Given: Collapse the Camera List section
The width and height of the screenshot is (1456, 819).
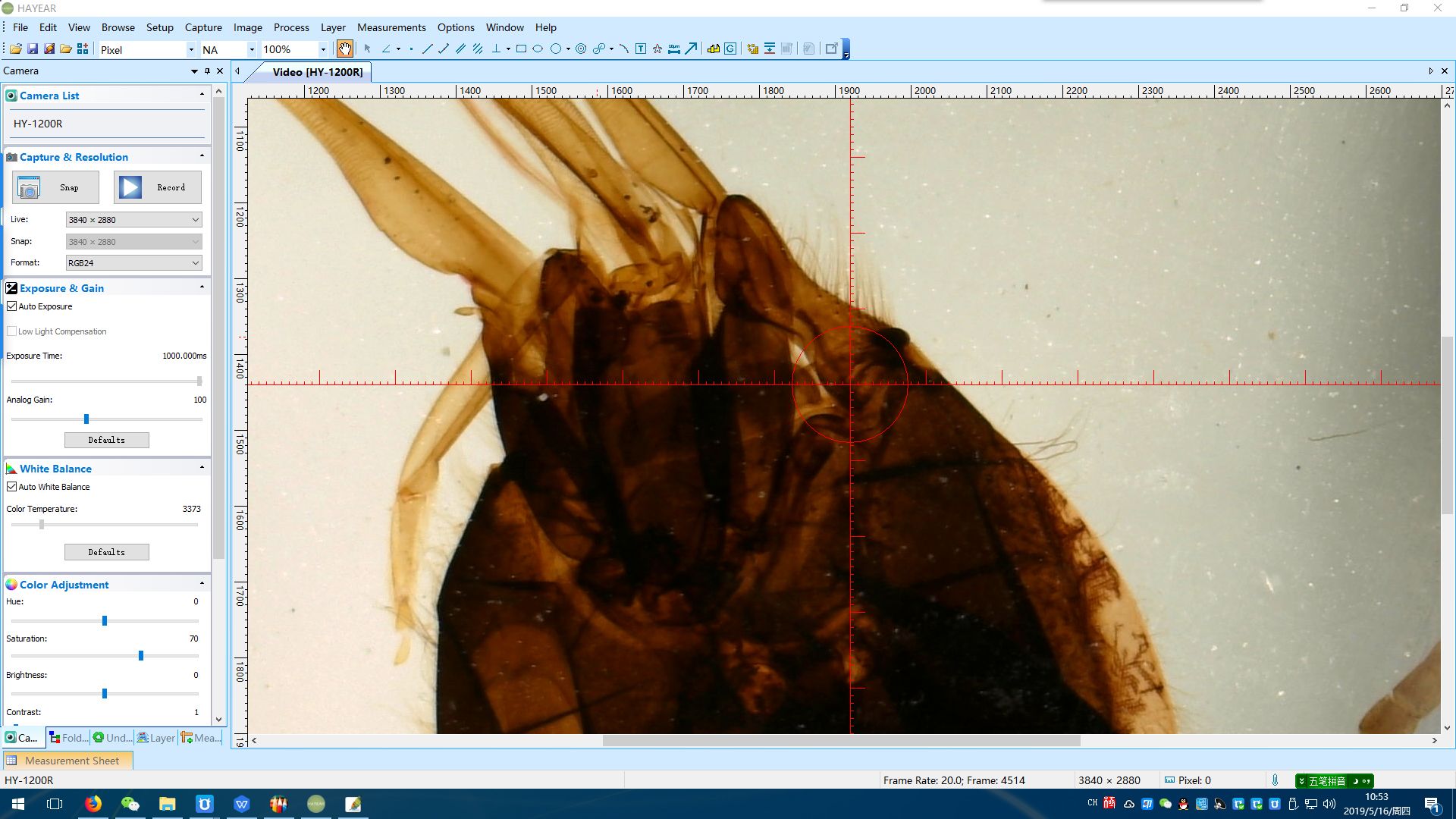Looking at the screenshot, I should point(202,95).
